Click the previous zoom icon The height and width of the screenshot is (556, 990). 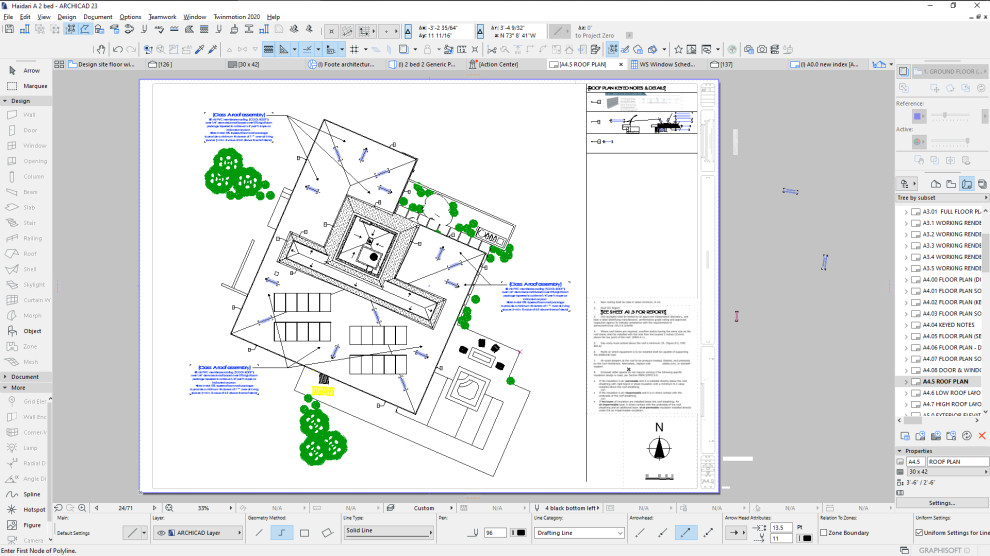58,507
